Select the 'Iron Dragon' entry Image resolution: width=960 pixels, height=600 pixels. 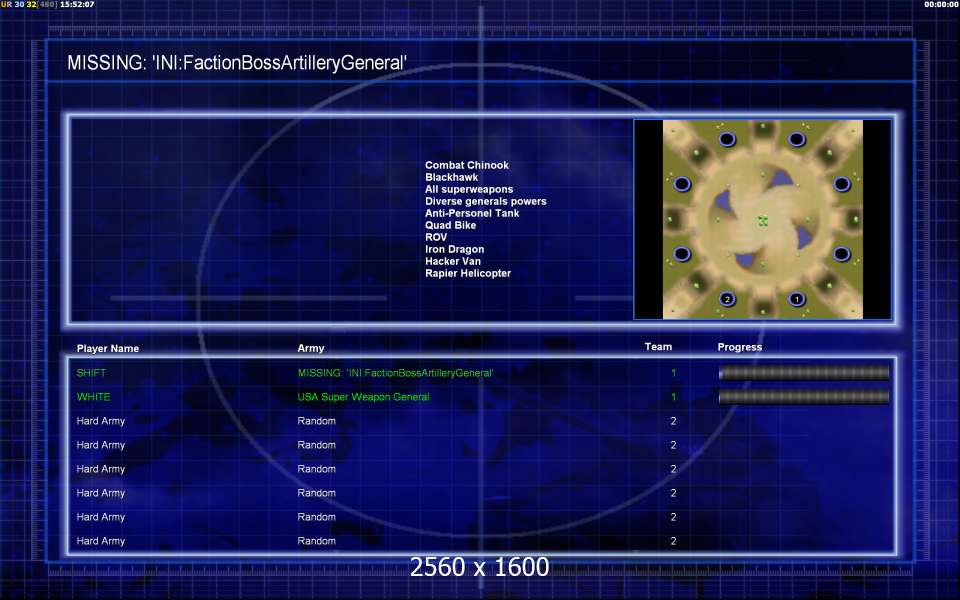pos(454,249)
